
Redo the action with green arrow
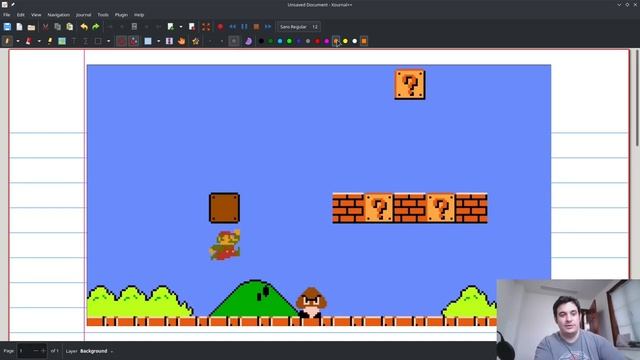point(96,27)
